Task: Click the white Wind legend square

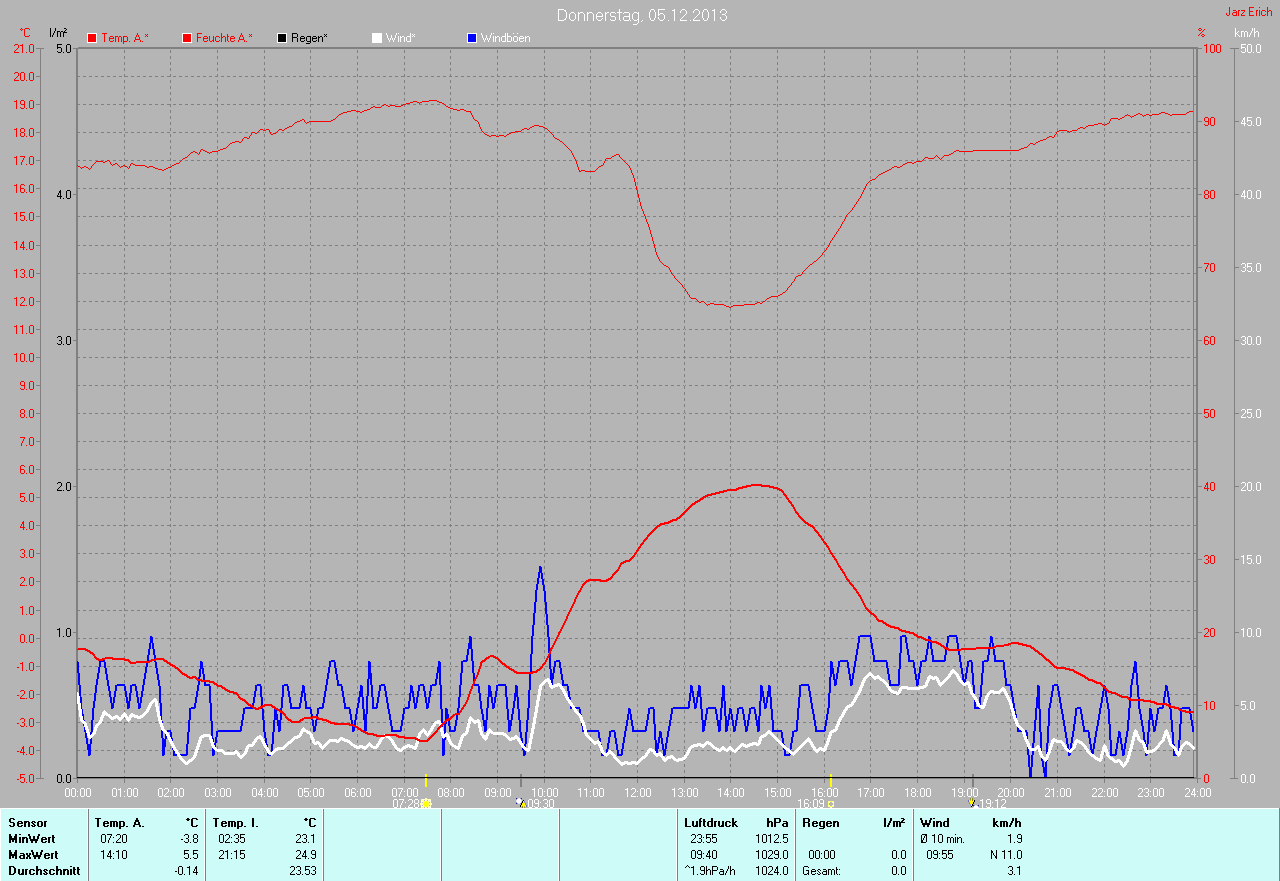Action: (377, 38)
